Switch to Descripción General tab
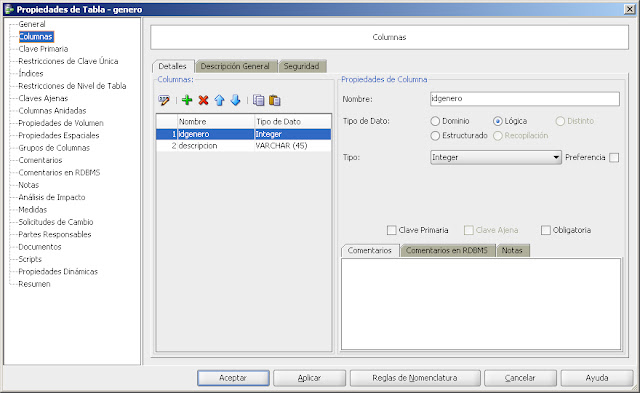 click(x=235, y=66)
